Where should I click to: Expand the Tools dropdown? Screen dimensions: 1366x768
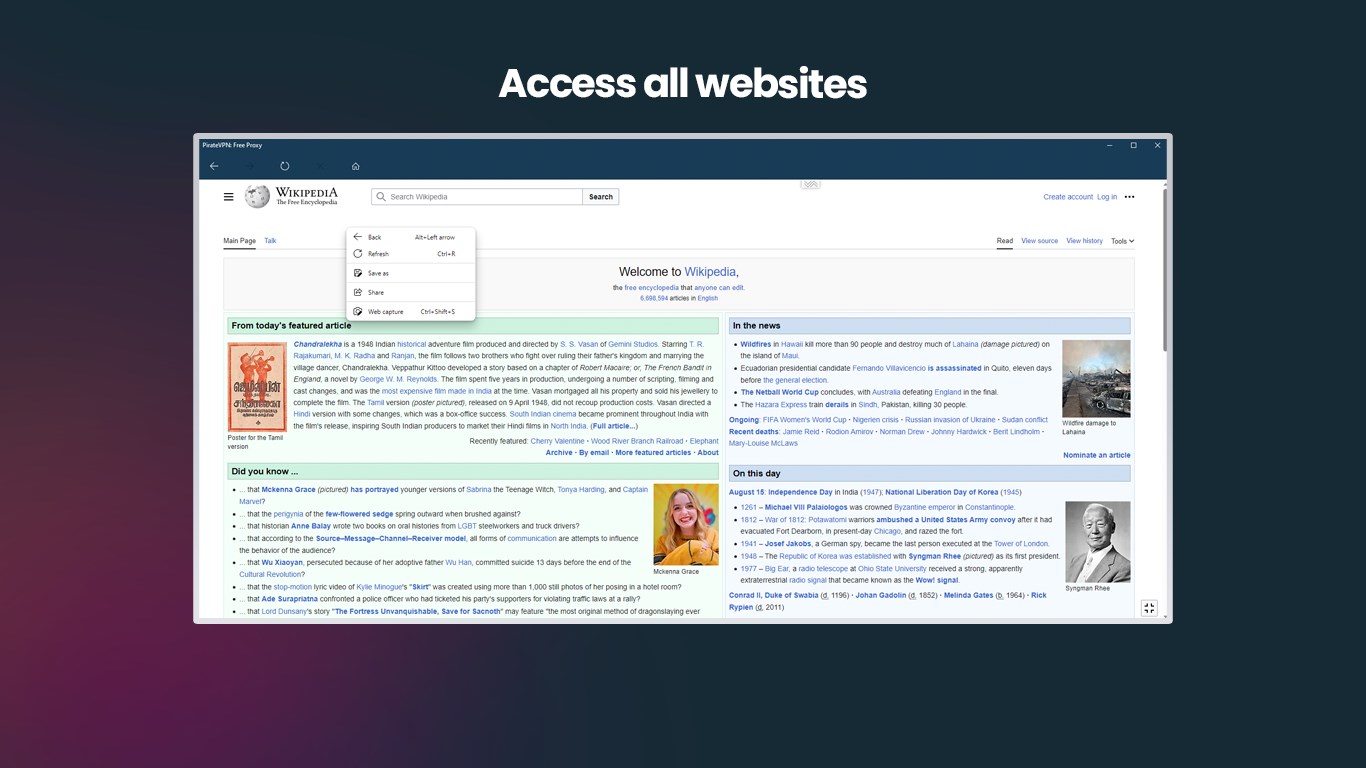[x=1122, y=241]
